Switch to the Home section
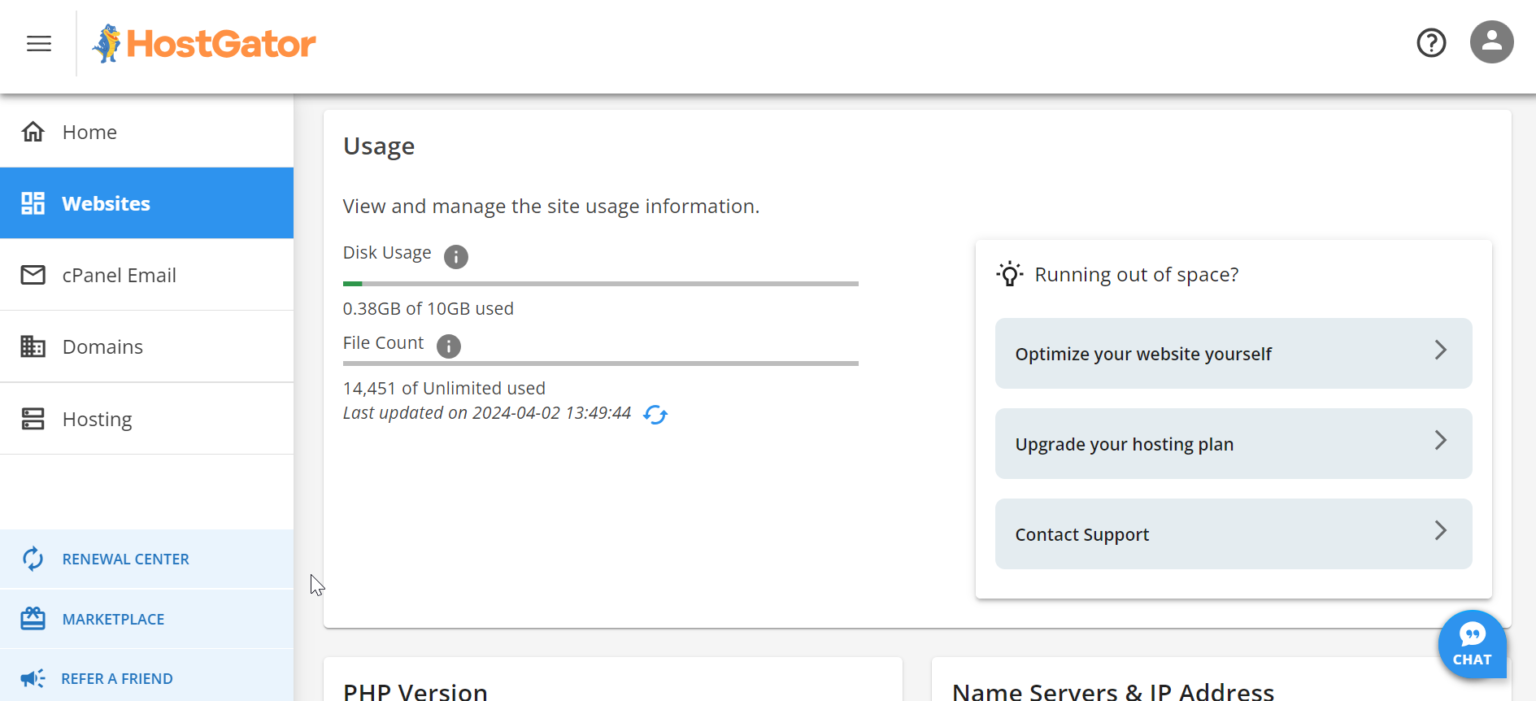This screenshot has height=701, width=1536. [x=89, y=131]
